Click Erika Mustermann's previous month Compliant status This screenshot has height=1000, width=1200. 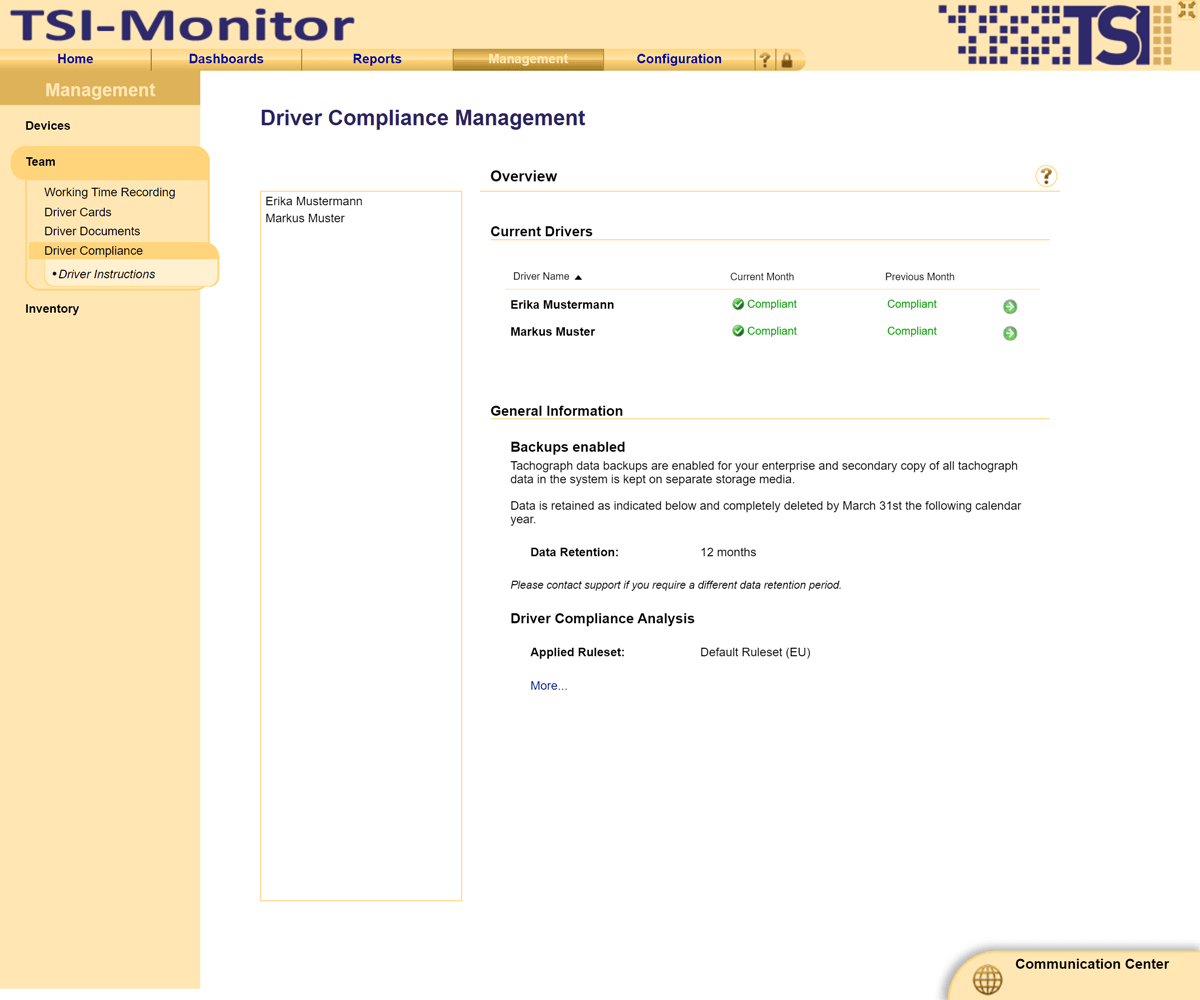(x=912, y=304)
